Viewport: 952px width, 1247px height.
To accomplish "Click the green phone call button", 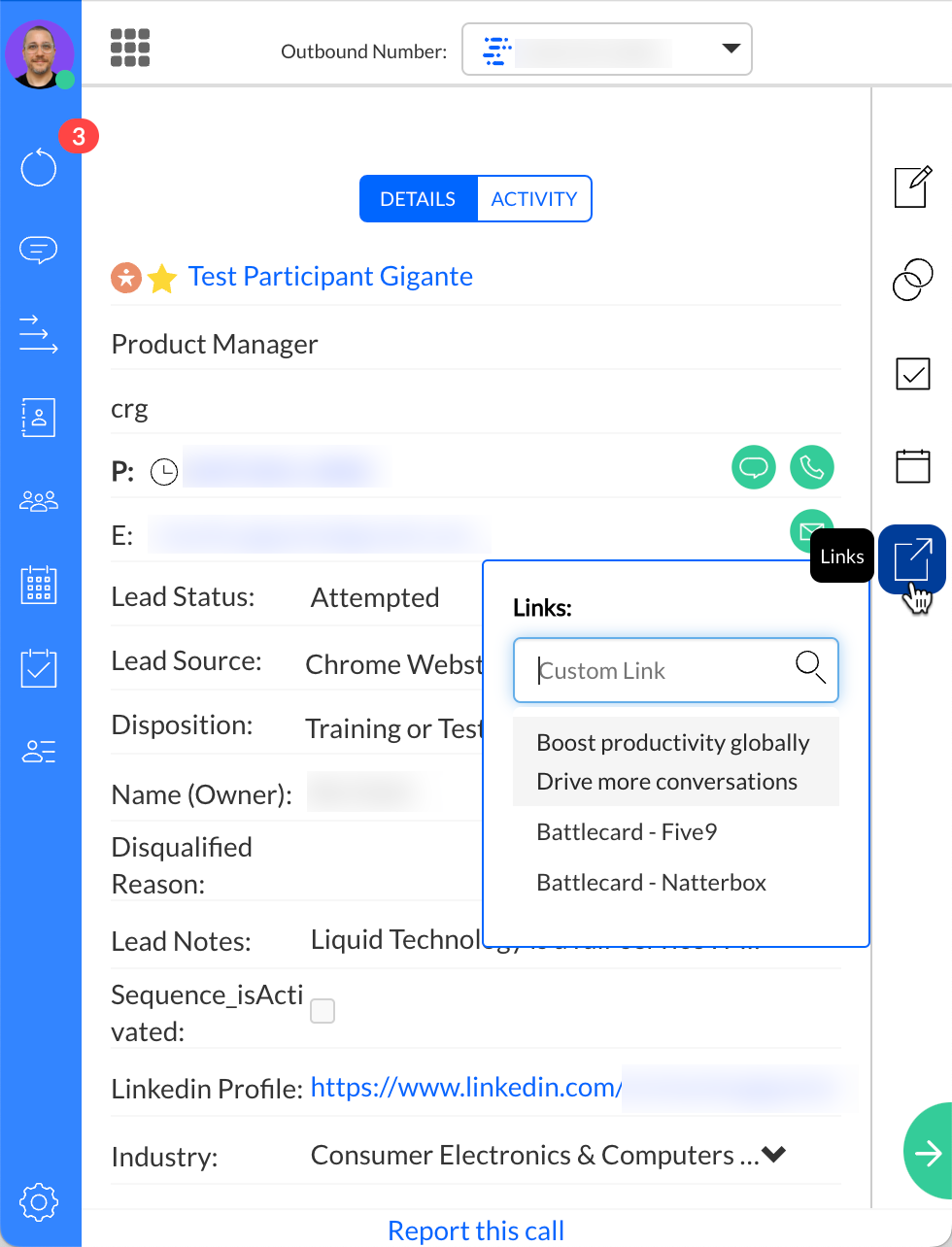I will tap(811, 467).
